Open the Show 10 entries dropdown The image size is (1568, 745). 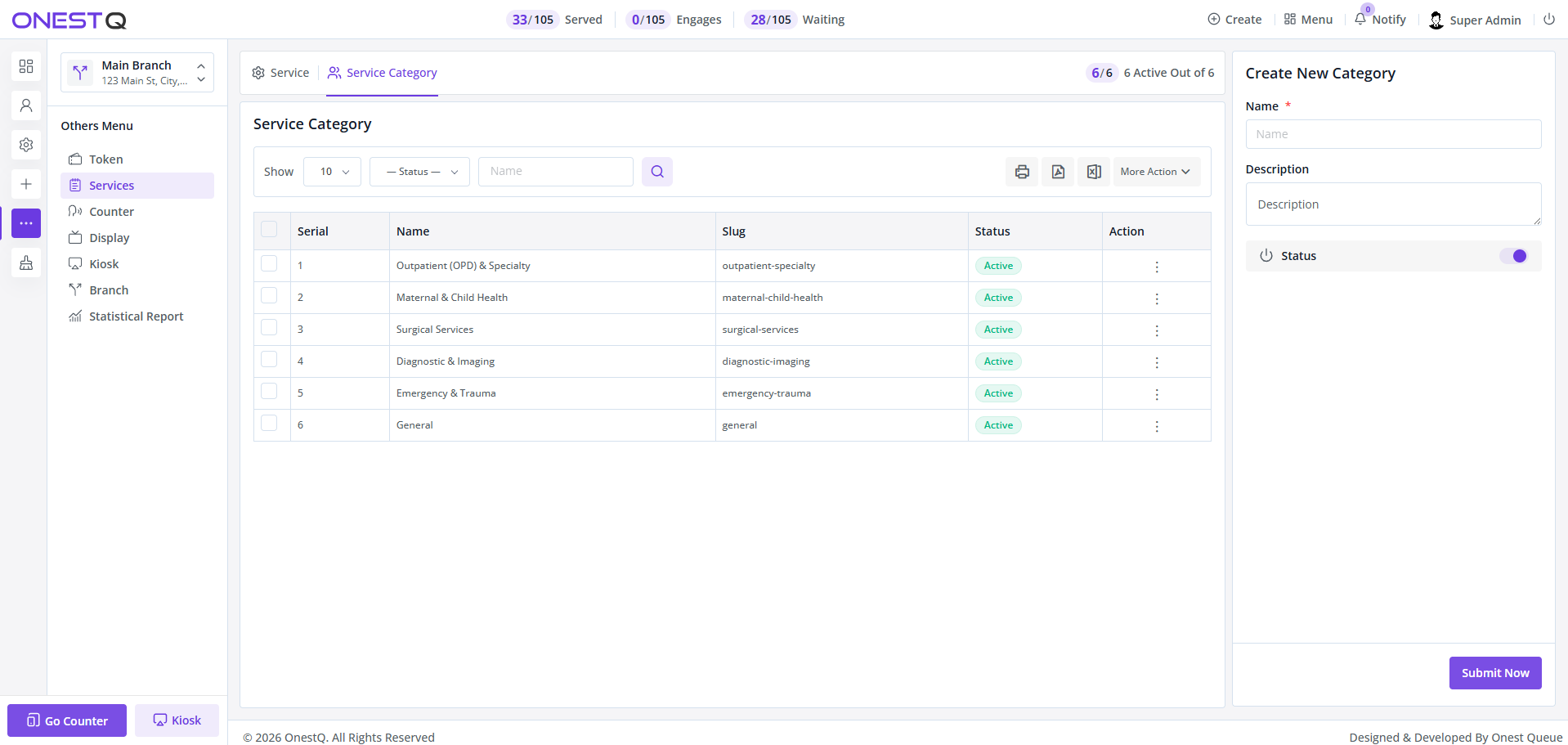tap(332, 172)
